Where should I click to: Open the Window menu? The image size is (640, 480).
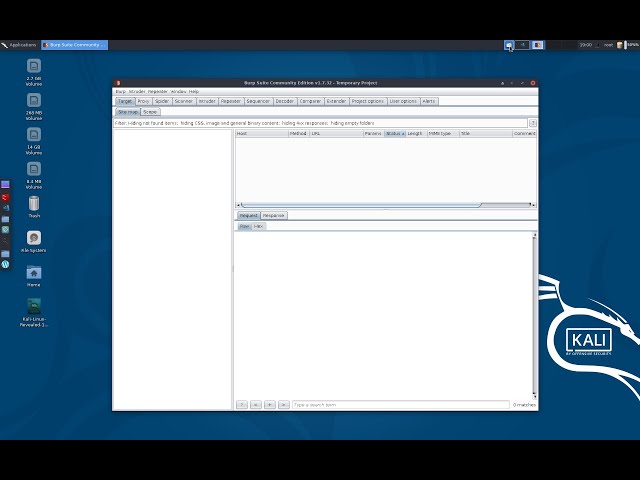tap(178, 91)
